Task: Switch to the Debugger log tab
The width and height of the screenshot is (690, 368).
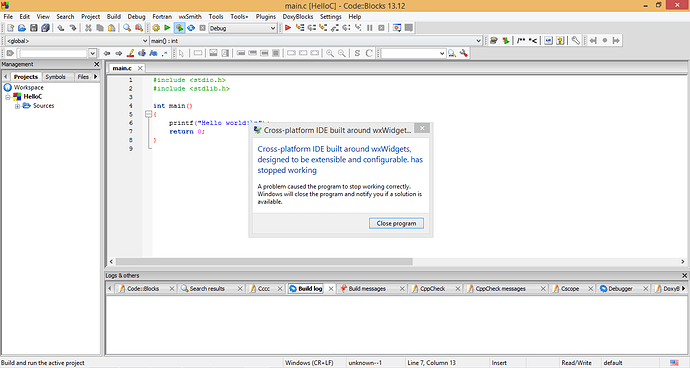Action: (620, 289)
